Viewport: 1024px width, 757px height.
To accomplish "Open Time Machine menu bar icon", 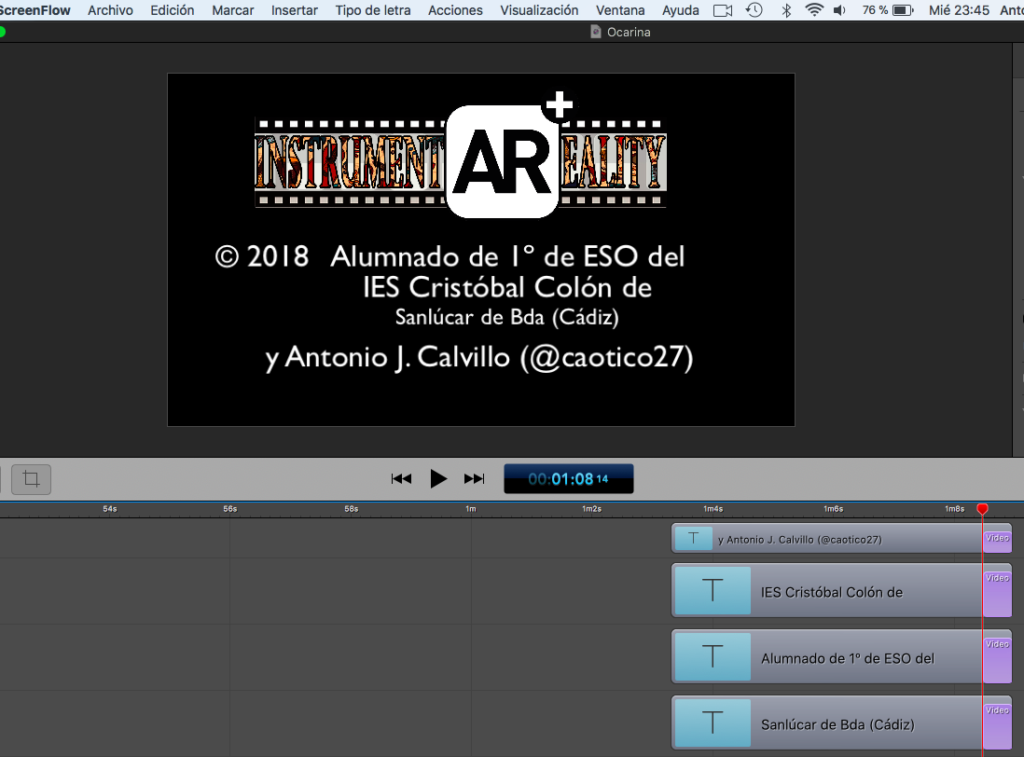I will [754, 10].
